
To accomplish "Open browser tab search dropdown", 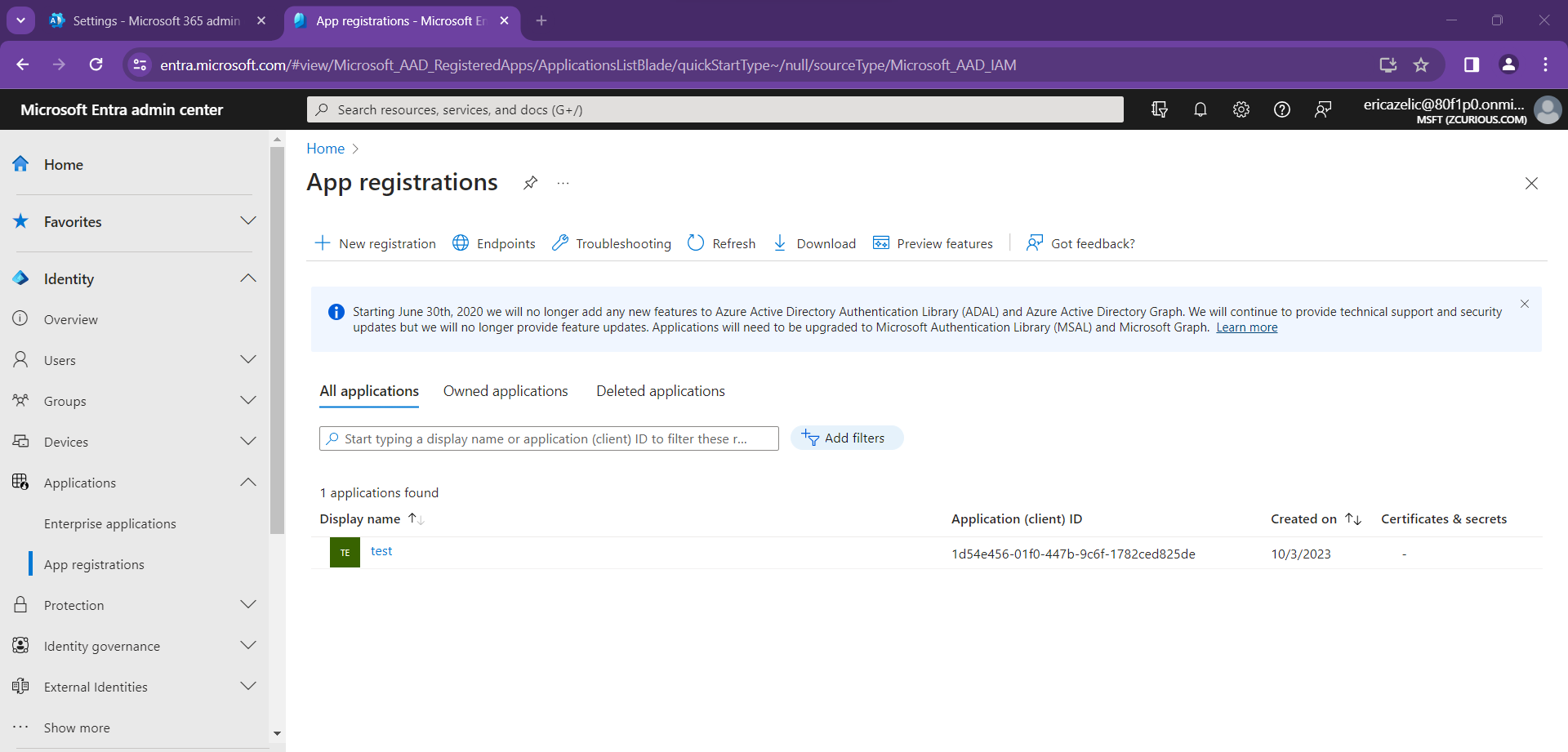I will (20, 20).
